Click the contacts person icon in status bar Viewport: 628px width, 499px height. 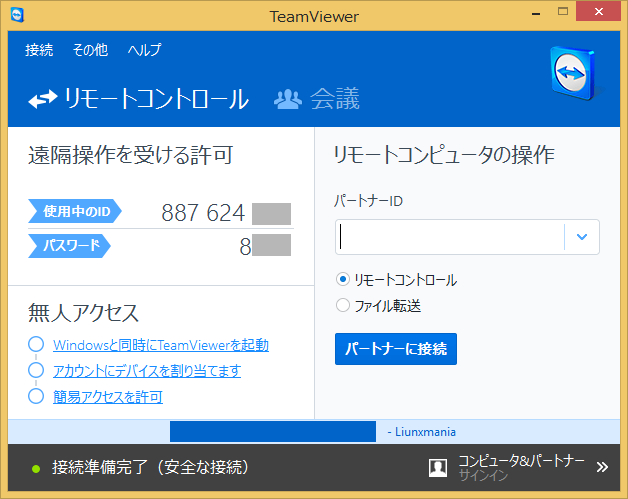point(438,467)
